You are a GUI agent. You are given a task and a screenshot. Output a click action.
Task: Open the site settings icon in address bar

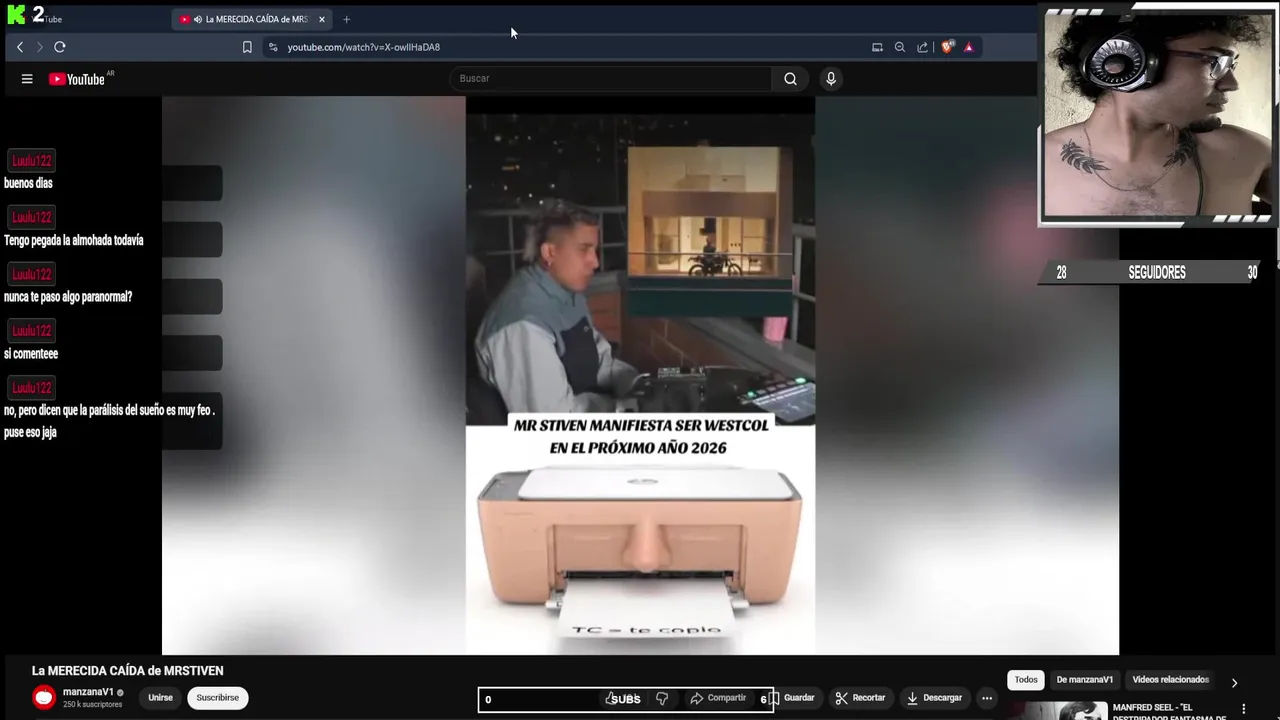coord(273,47)
